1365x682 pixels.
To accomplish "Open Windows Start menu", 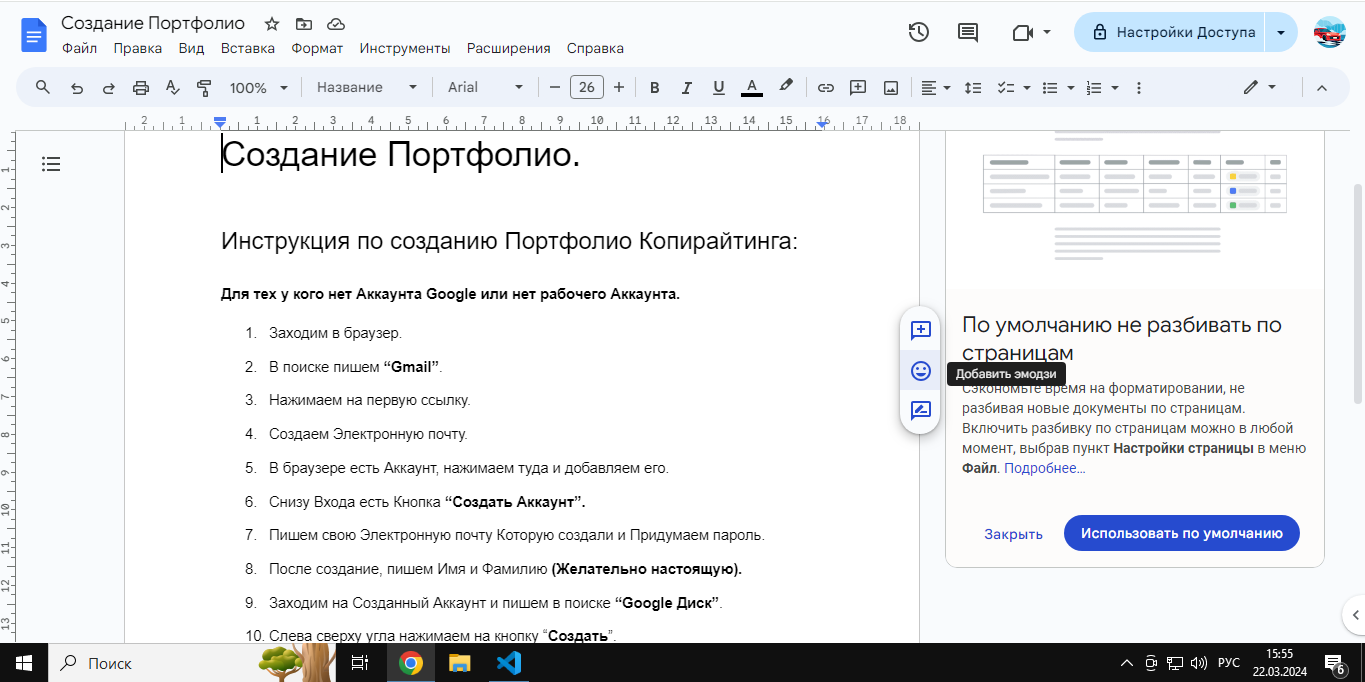I will (24, 663).
